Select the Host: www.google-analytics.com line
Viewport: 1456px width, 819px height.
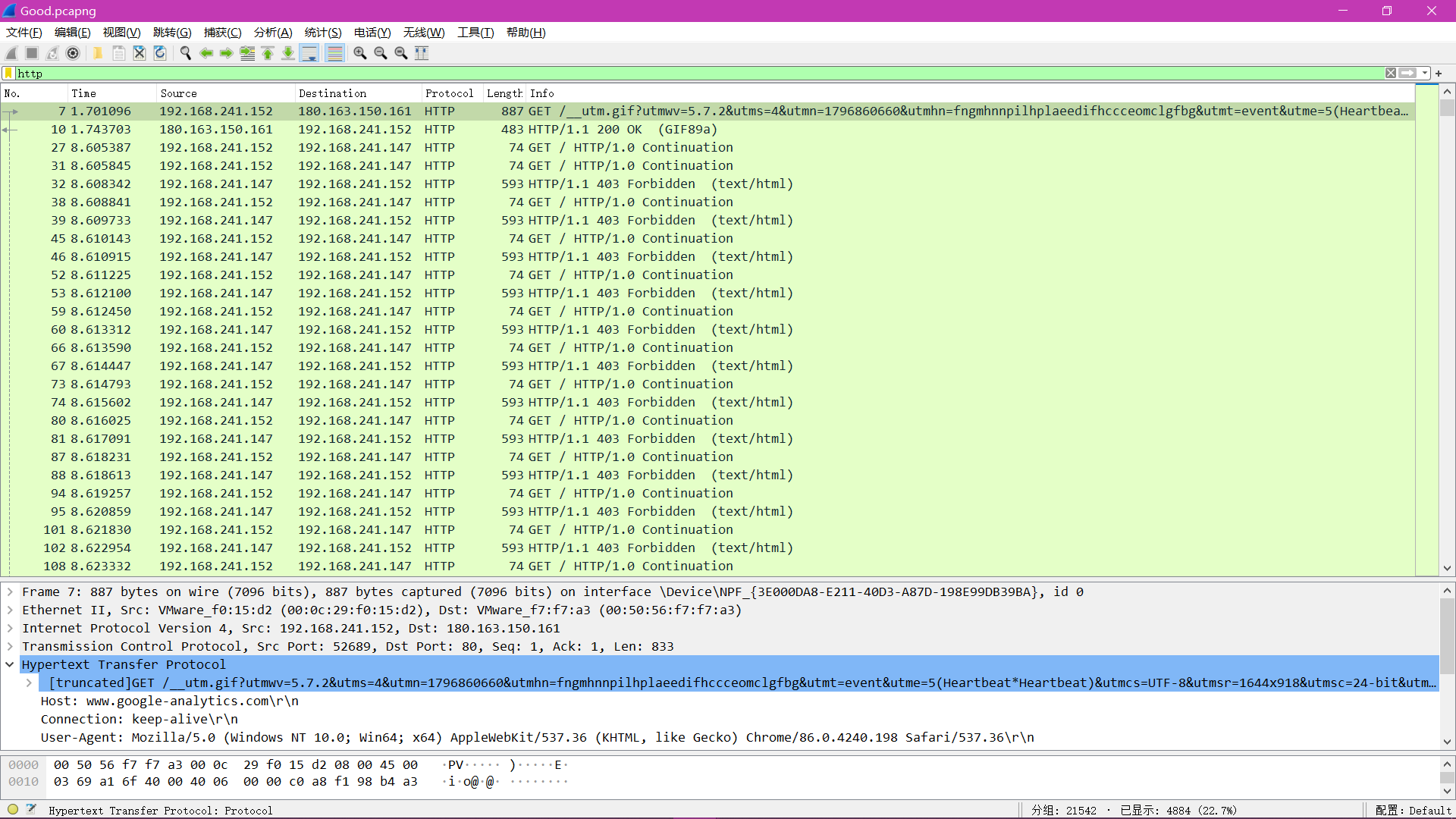[170, 701]
